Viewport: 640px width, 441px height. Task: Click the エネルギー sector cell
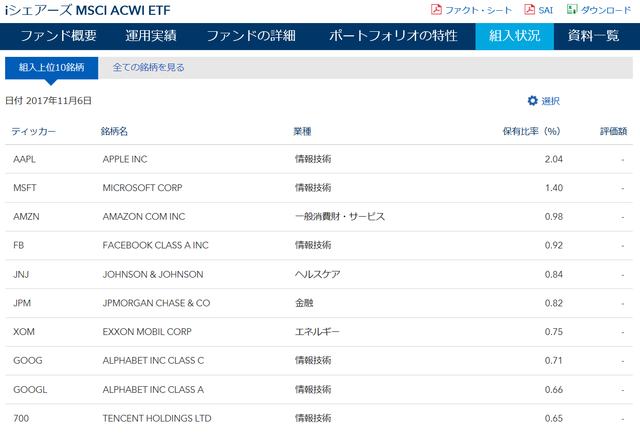(x=317, y=332)
